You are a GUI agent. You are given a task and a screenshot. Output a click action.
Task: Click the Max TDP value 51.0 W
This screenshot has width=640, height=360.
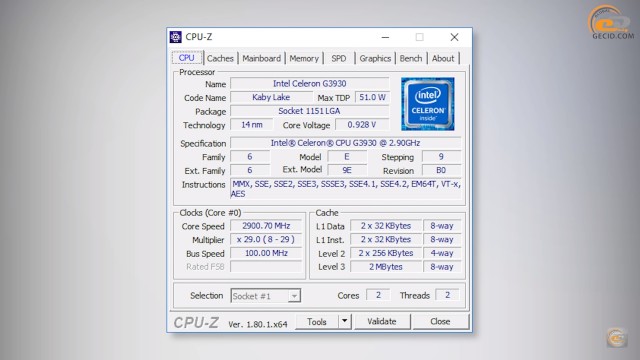point(372,97)
